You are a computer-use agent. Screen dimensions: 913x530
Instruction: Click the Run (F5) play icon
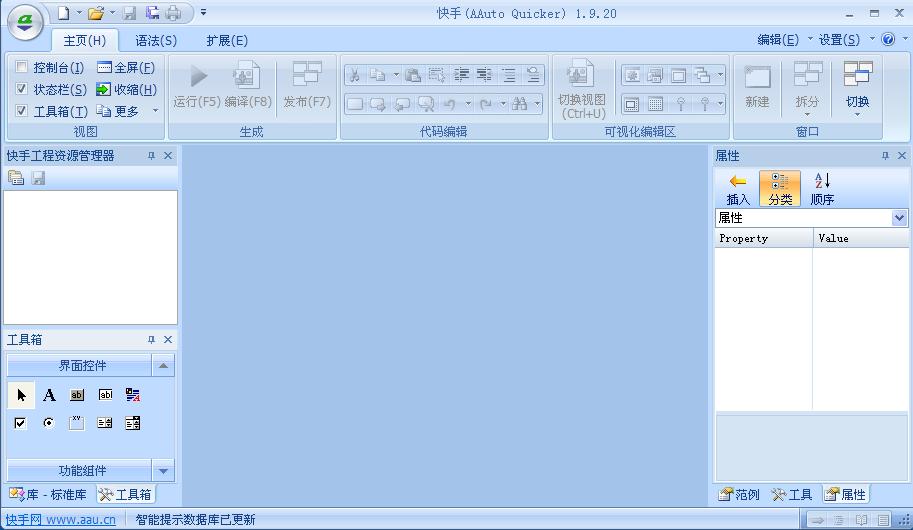pyautogui.click(x=198, y=76)
